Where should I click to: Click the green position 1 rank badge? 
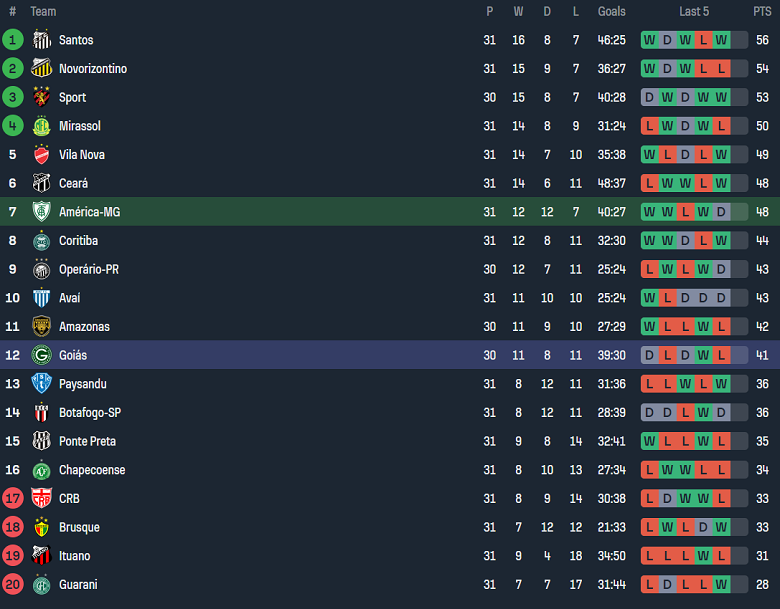(13, 40)
